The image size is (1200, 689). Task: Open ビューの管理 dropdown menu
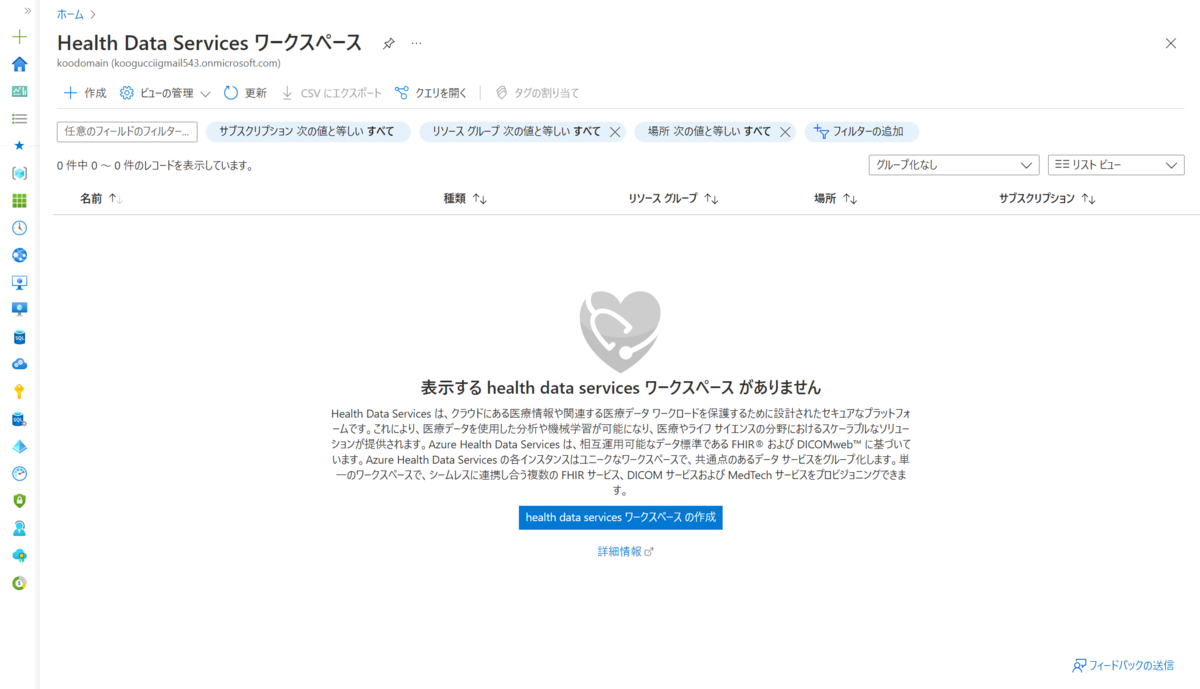(165, 93)
